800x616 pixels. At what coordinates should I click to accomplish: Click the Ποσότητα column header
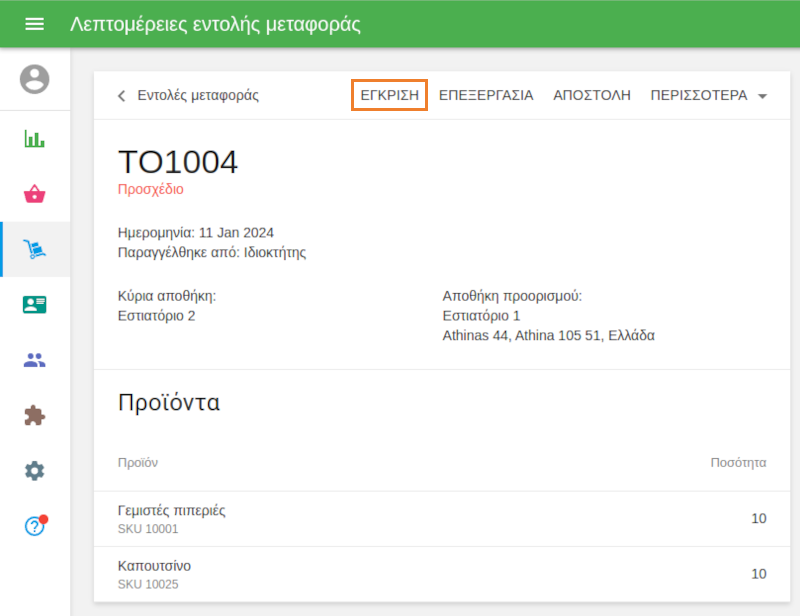click(741, 463)
